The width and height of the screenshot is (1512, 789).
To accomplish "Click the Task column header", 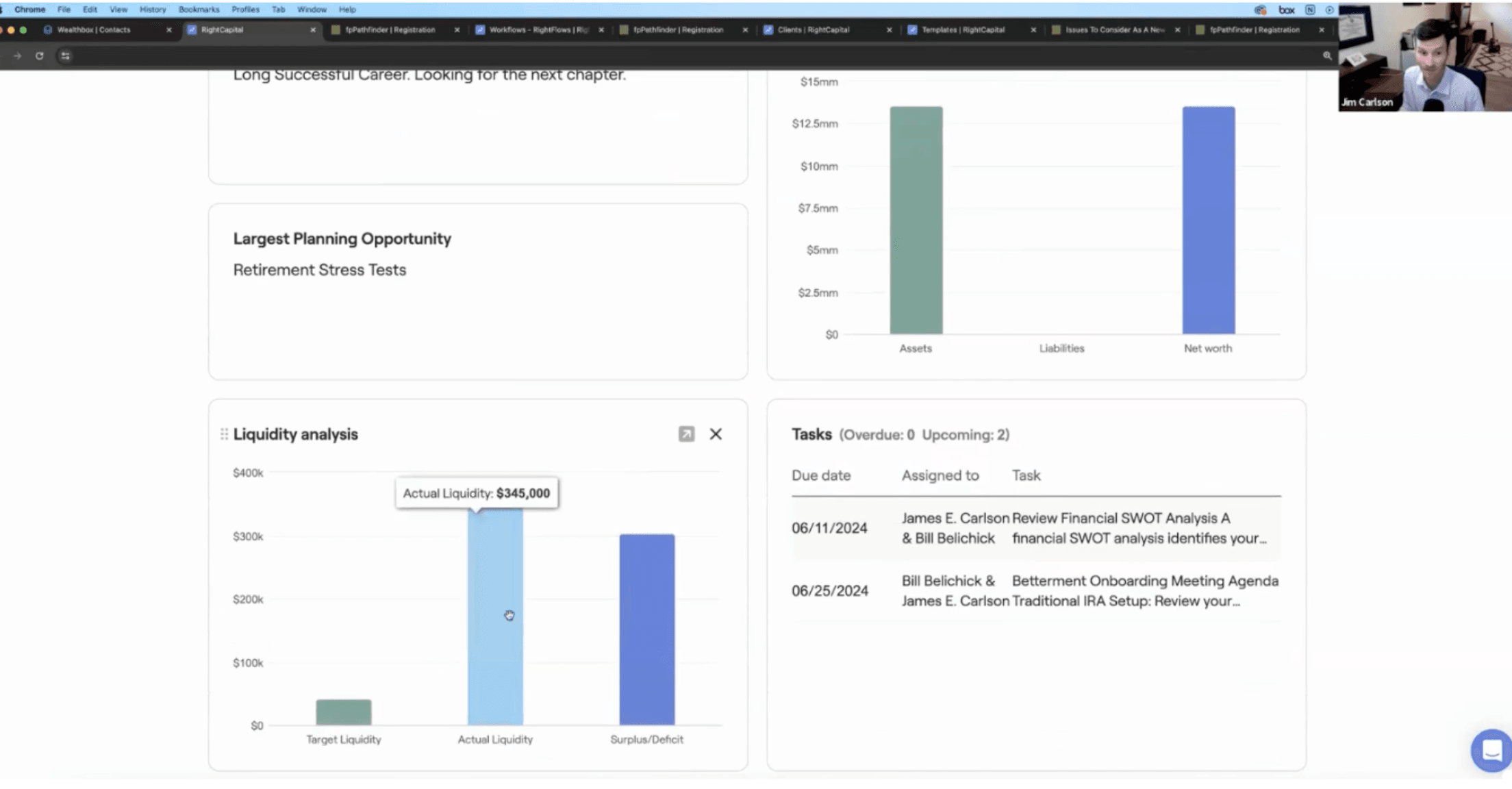I will click(x=1026, y=475).
